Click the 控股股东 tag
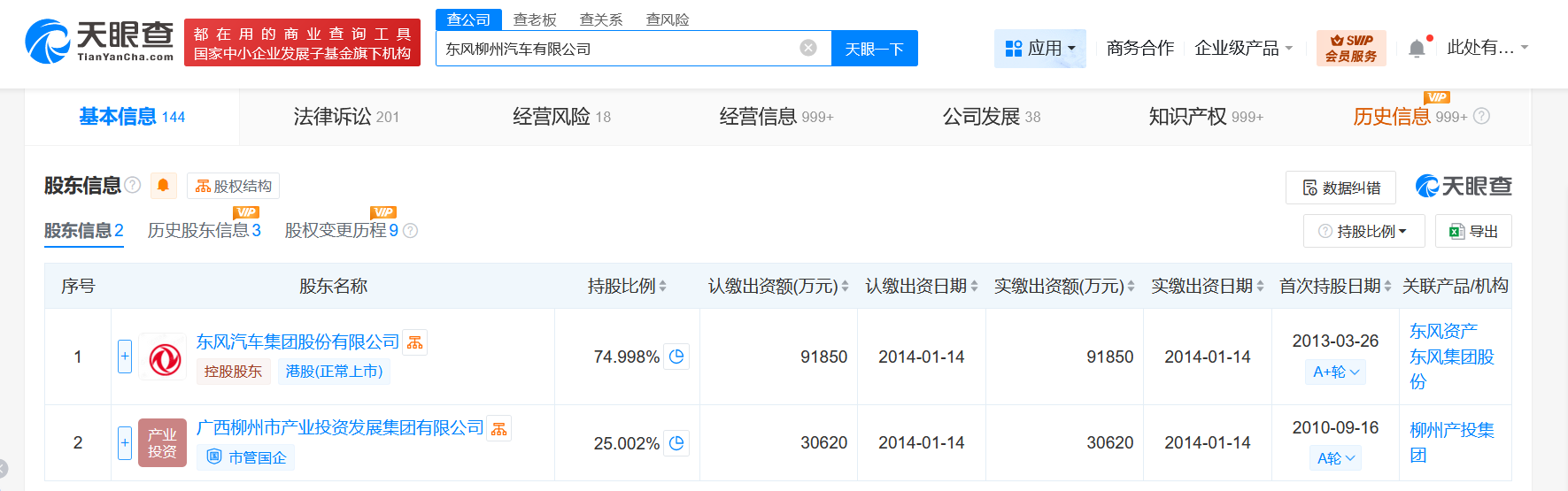Screen dimensions: 1568x491 tap(233, 372)
